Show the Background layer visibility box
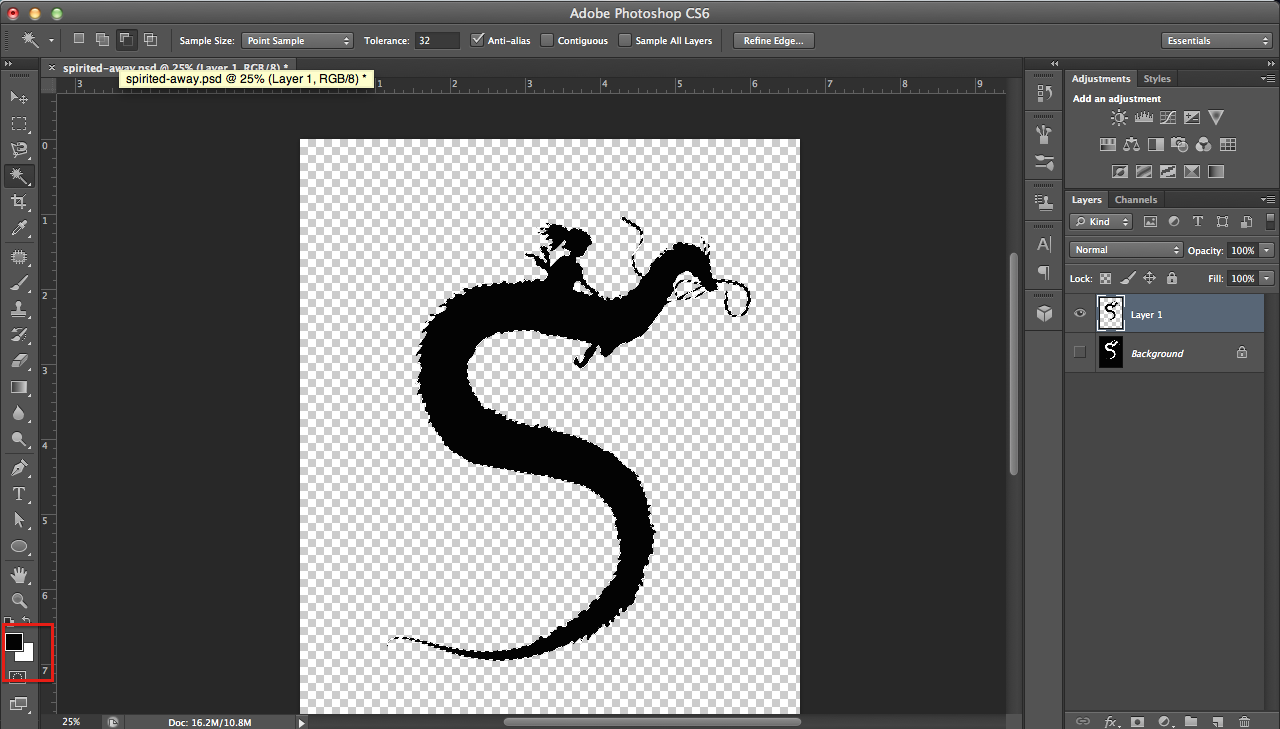Screen dimensions: 1280x729 tap(1079, 352)
